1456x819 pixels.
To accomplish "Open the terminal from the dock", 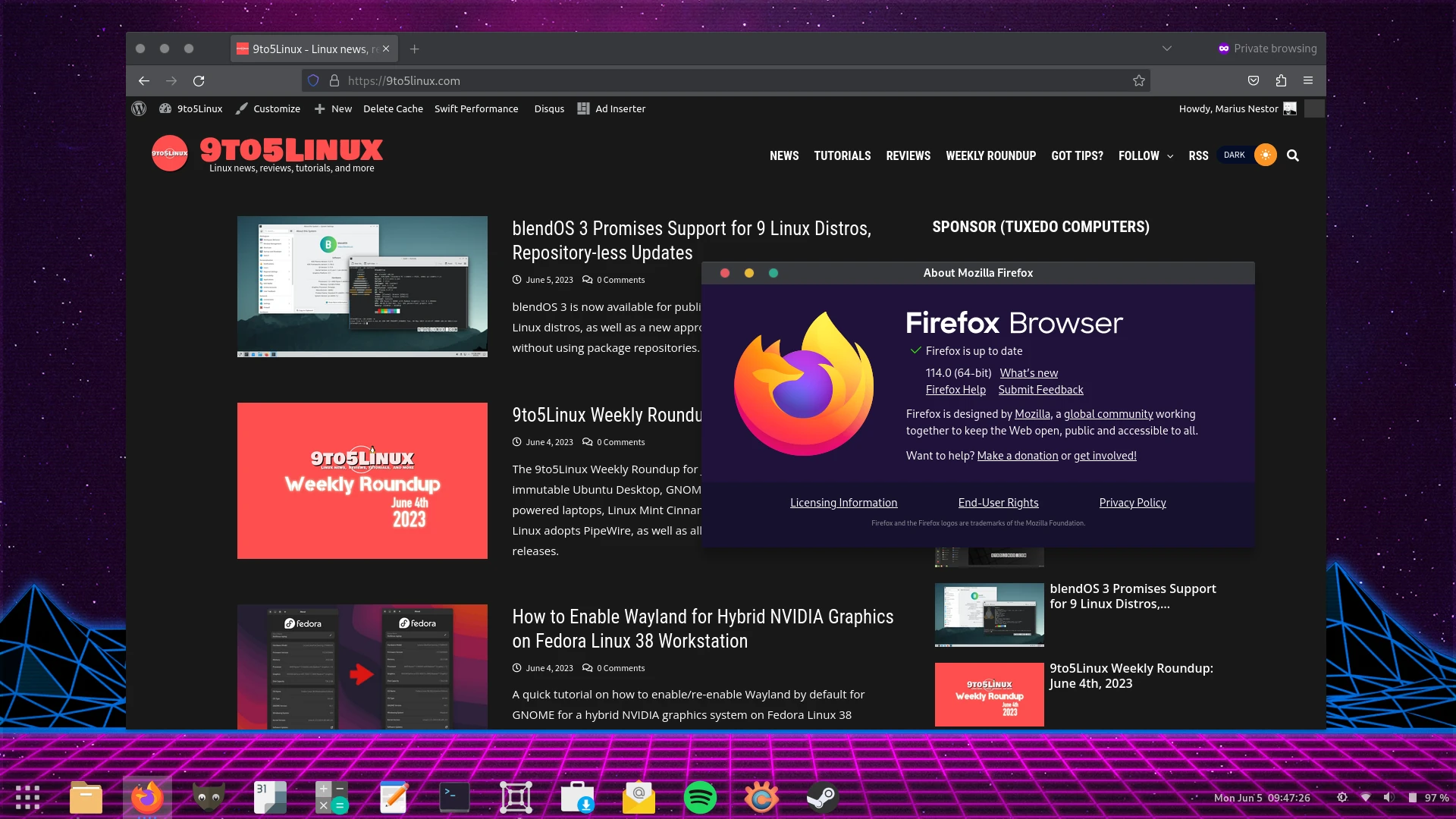I will point(453,797).
